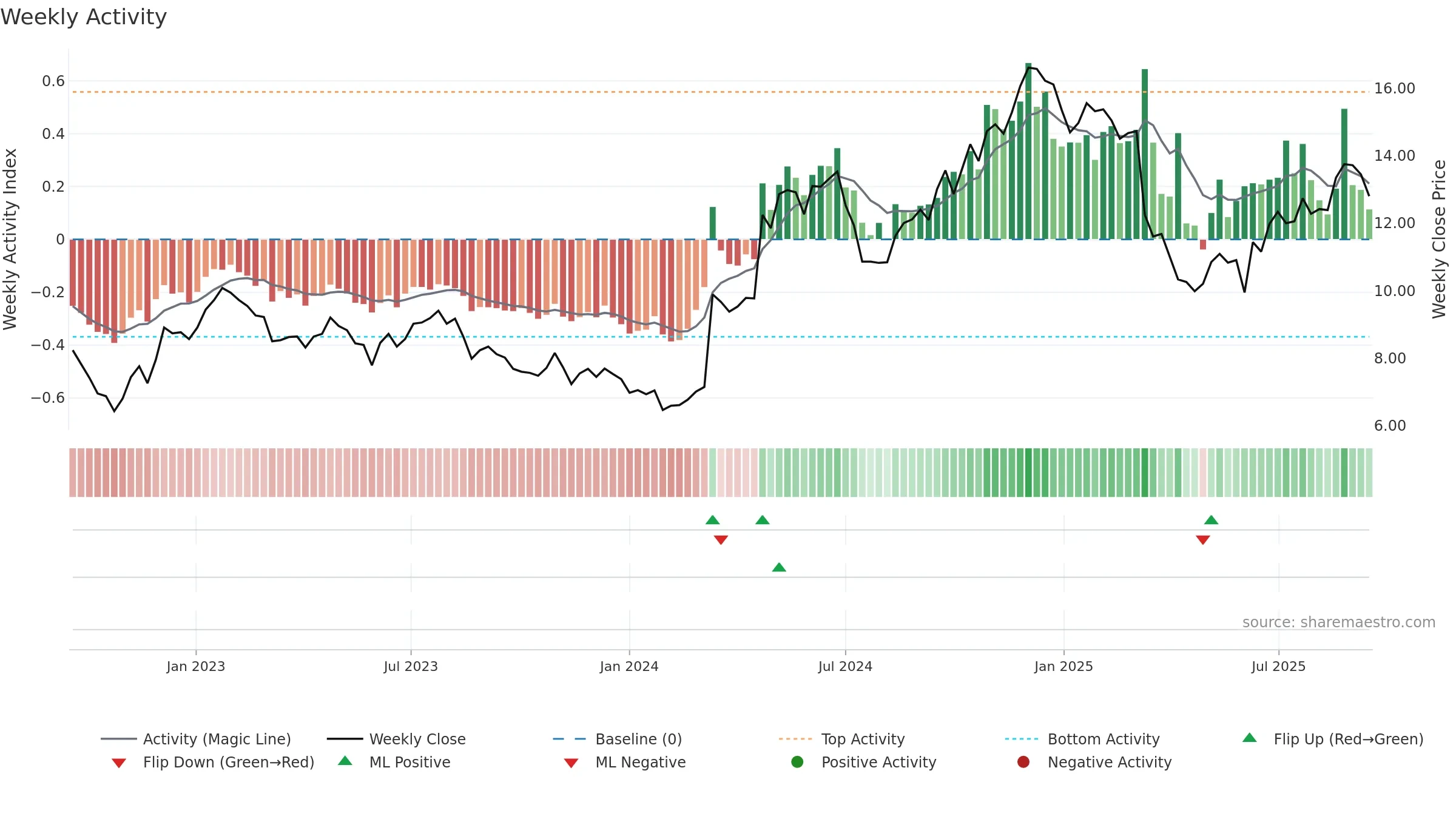Click the lone green bar among red bars in early 2024
This screenshot has height=819, width=1456.
tap(713, 223)
